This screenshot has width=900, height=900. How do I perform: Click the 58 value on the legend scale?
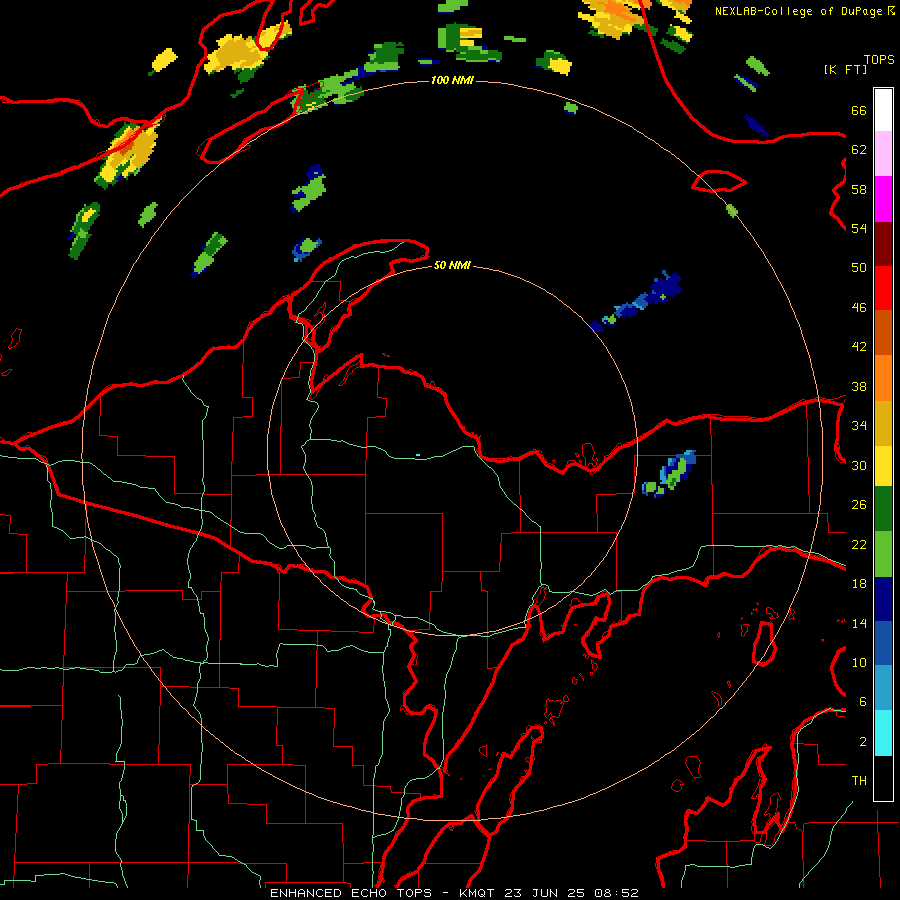coord(859,189)
